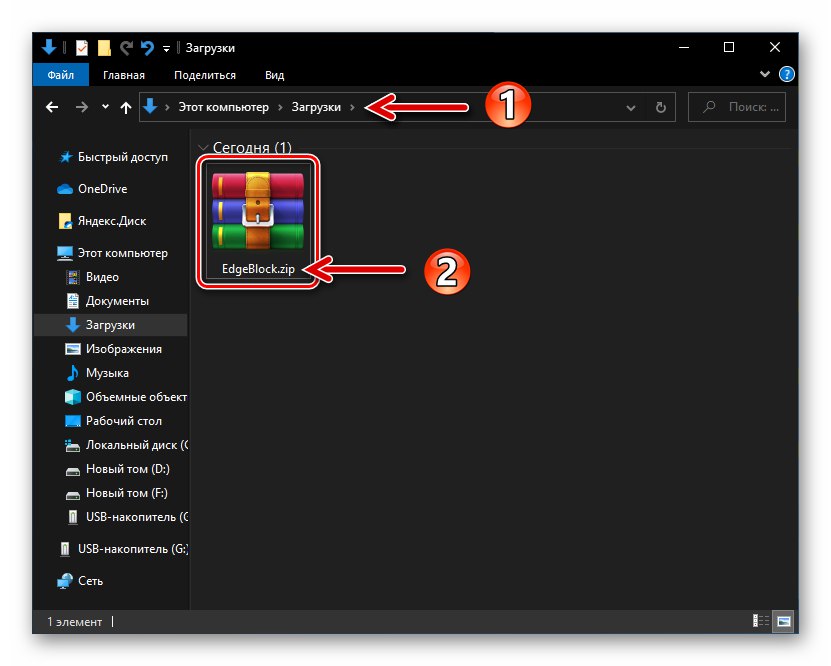Open Яндекс.Диск in the navigation pane
The width and height of the screenshot is (831, 666).
click(x=102, y=221)
